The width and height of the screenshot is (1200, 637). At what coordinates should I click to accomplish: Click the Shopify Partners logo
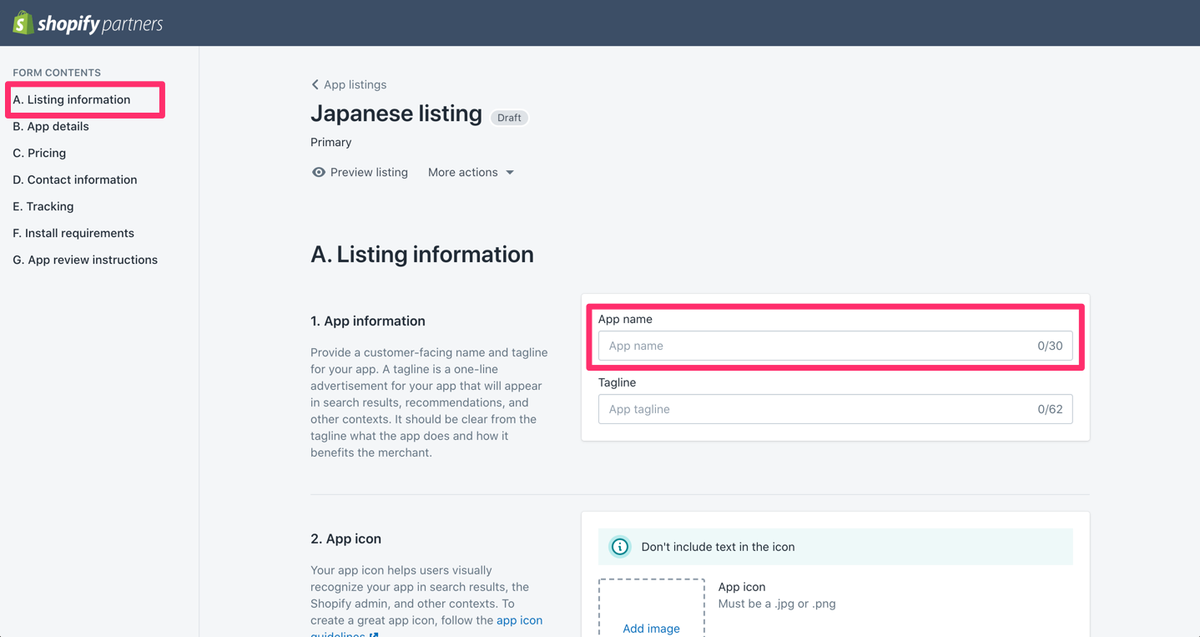tap(88, 23)
